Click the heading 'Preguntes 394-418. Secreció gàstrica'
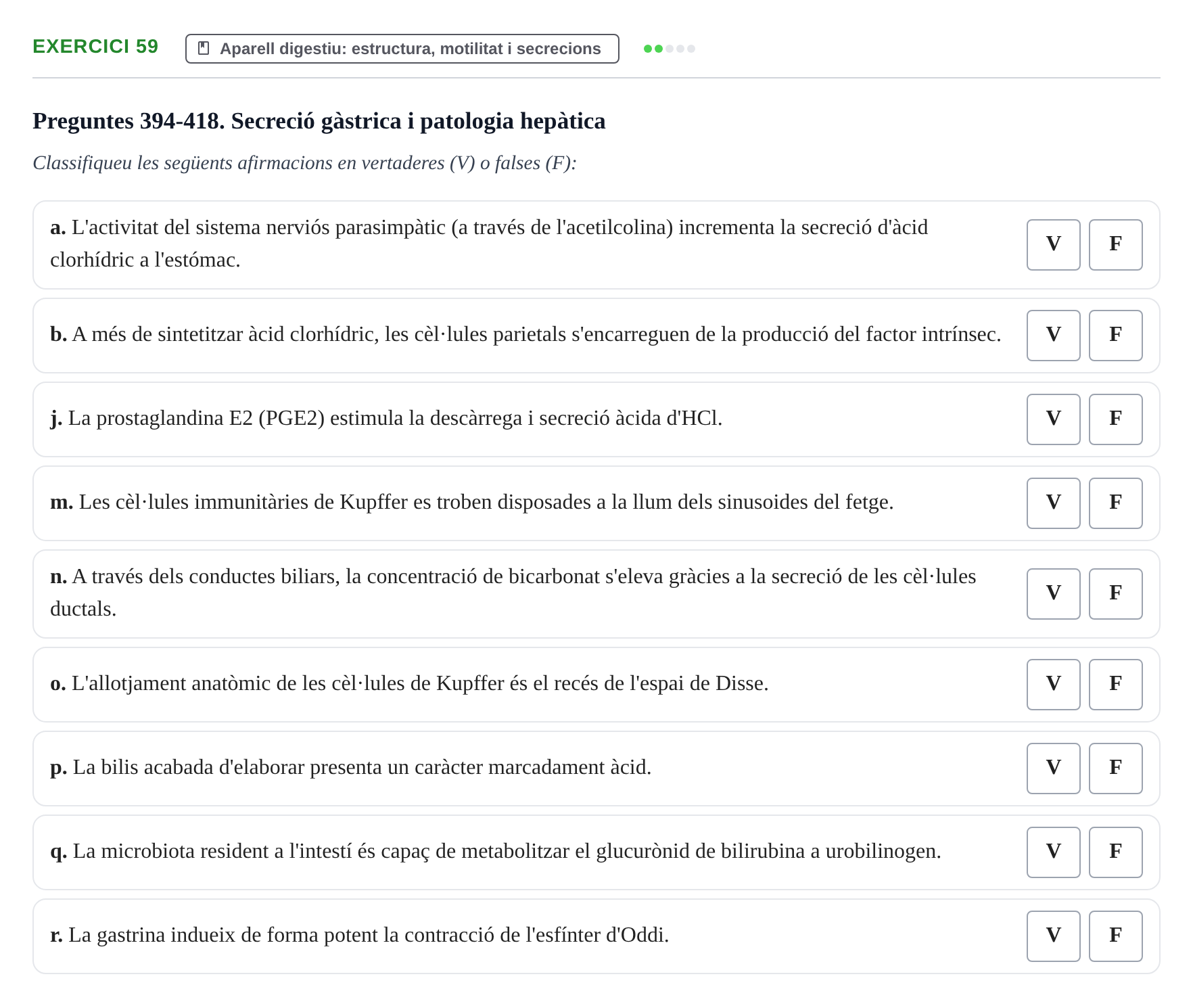The height and width of the screenshot is (1008, 1193). pyautogui.click(x=319, y=121)
